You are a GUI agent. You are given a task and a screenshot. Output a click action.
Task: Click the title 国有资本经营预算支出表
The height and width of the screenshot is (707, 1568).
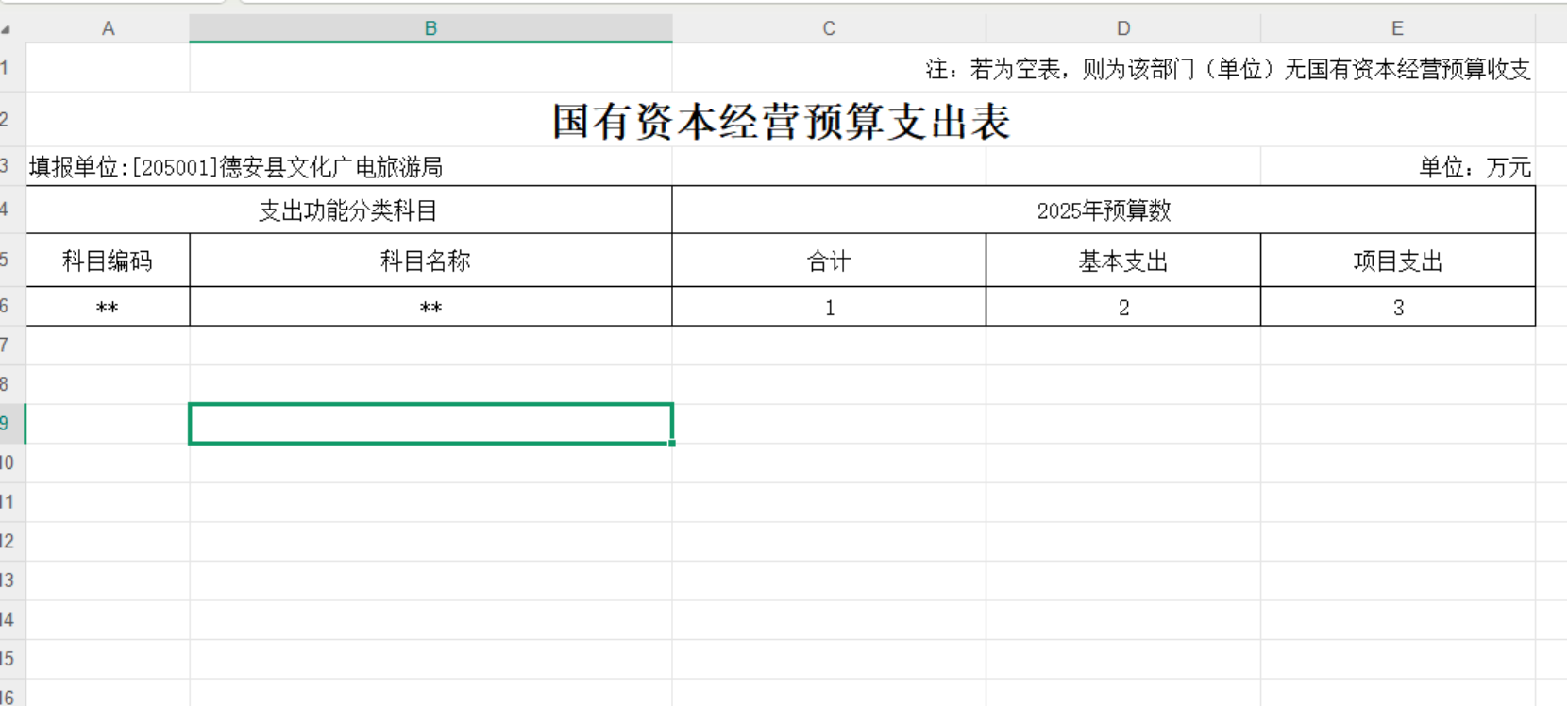coord(781,122)
